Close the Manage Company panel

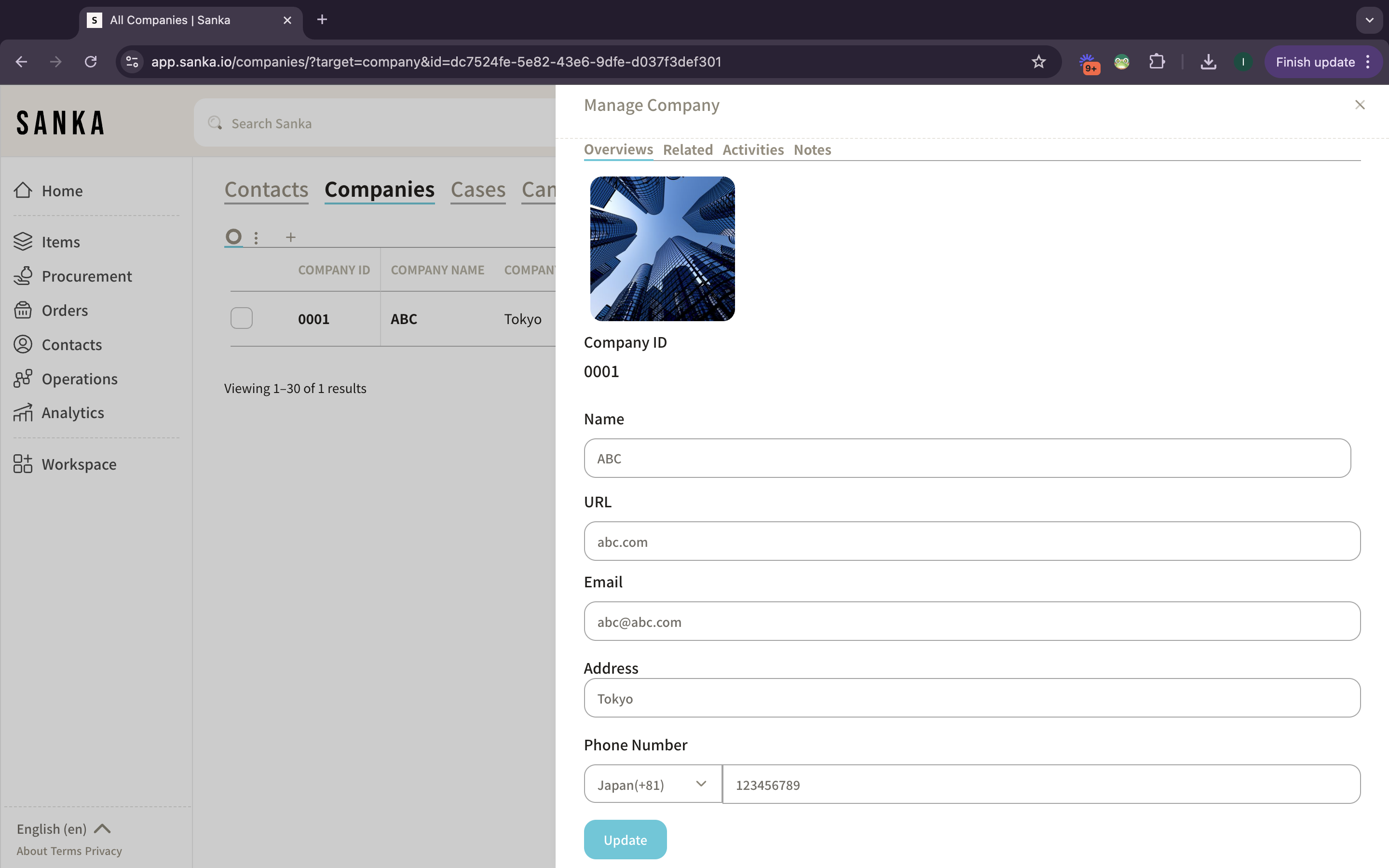coord(1359,105)
